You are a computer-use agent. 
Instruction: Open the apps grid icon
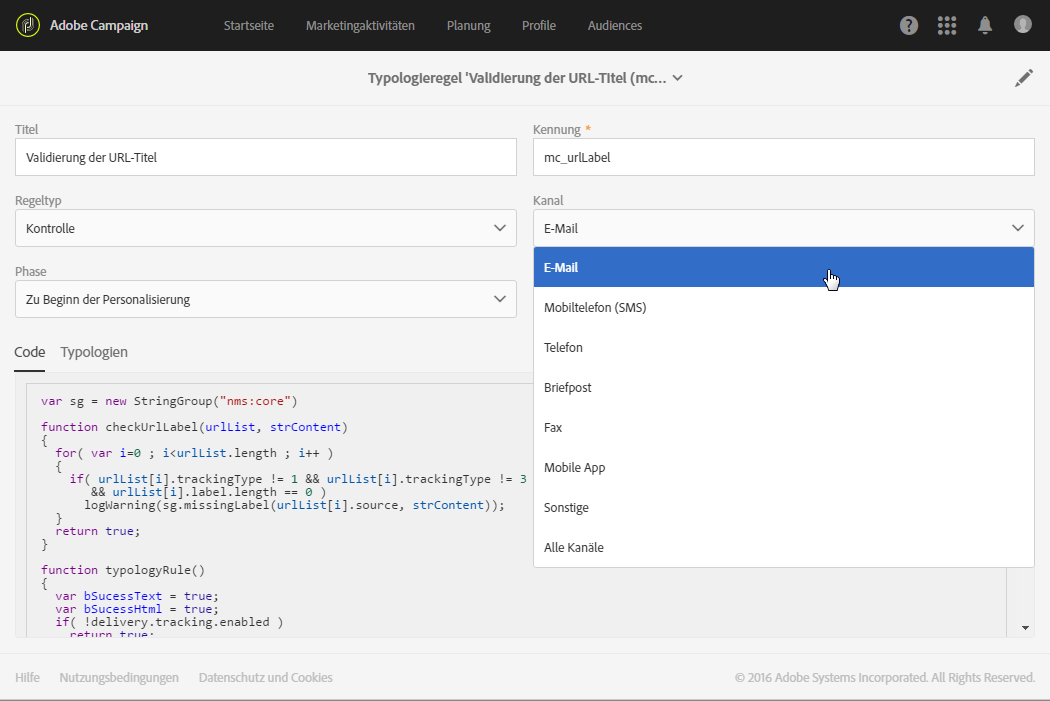946,26
